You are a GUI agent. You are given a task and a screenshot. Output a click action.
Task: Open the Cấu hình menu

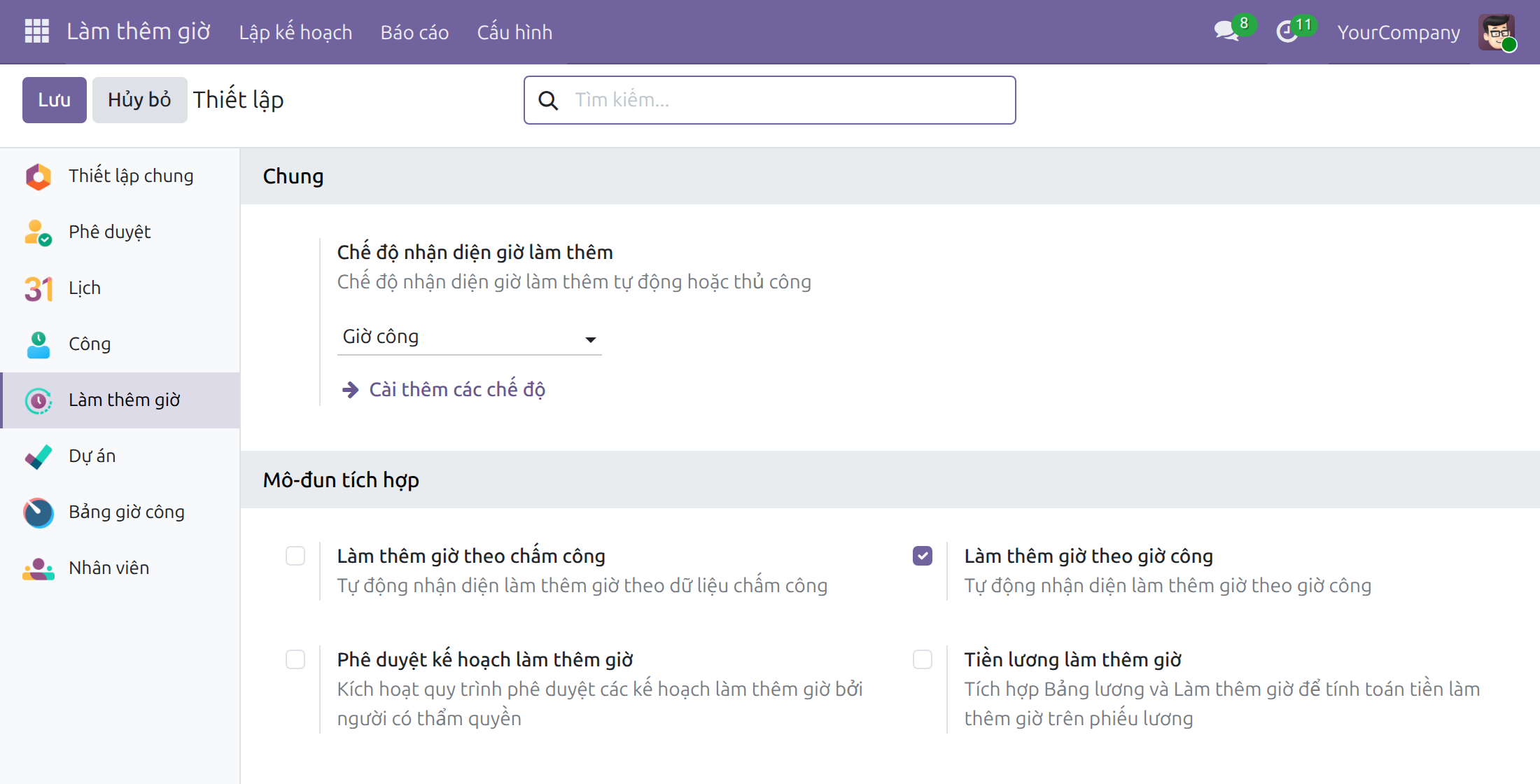[514, 32]
